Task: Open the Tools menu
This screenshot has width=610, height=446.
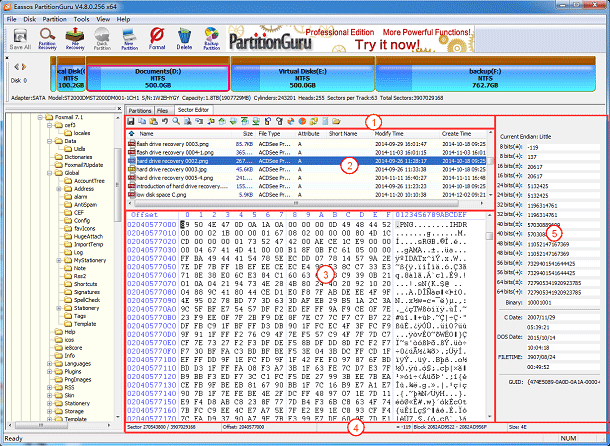Action: tap(81, 19)
